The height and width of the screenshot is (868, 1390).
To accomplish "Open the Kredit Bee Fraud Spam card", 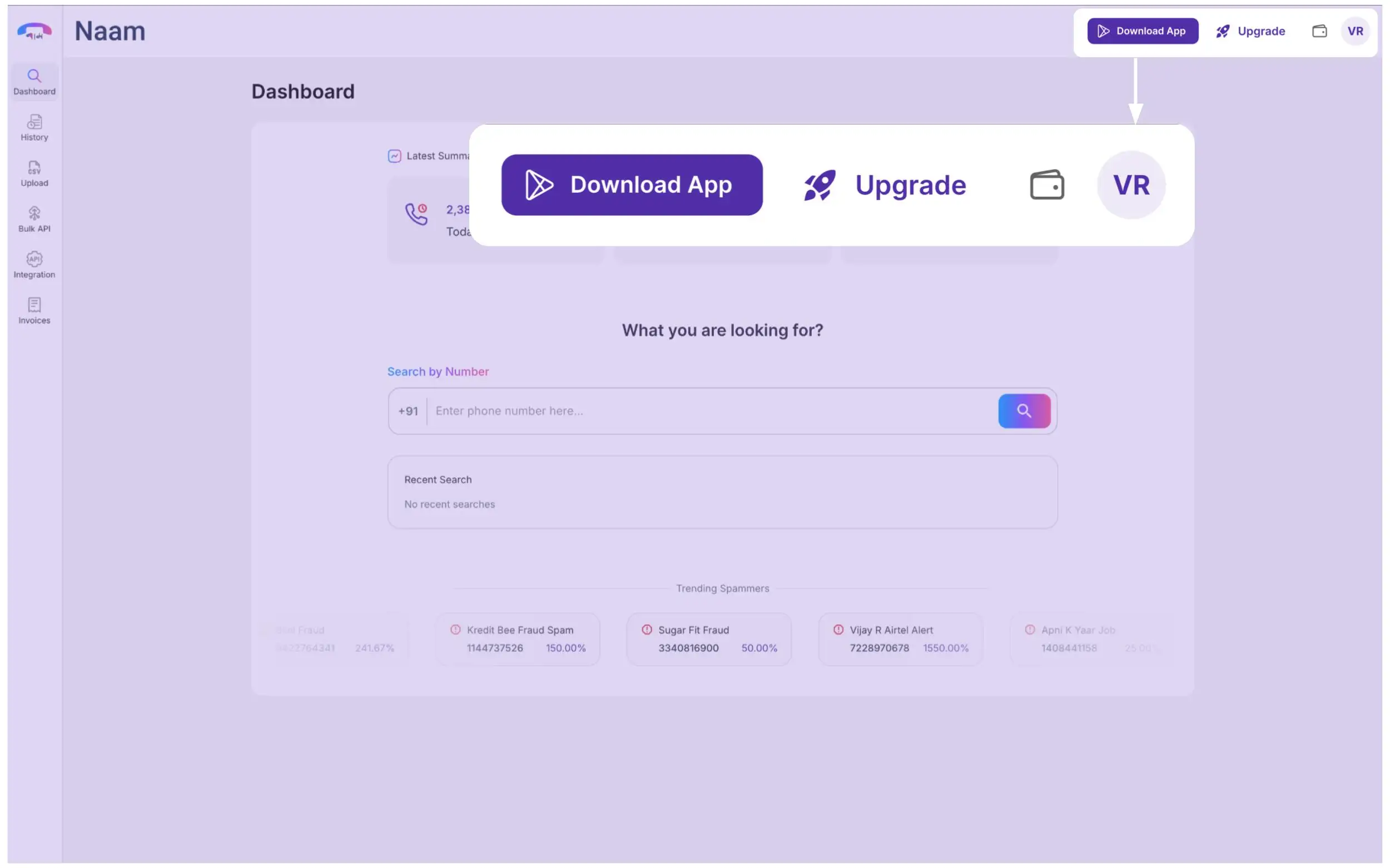I will click(518, 639).
